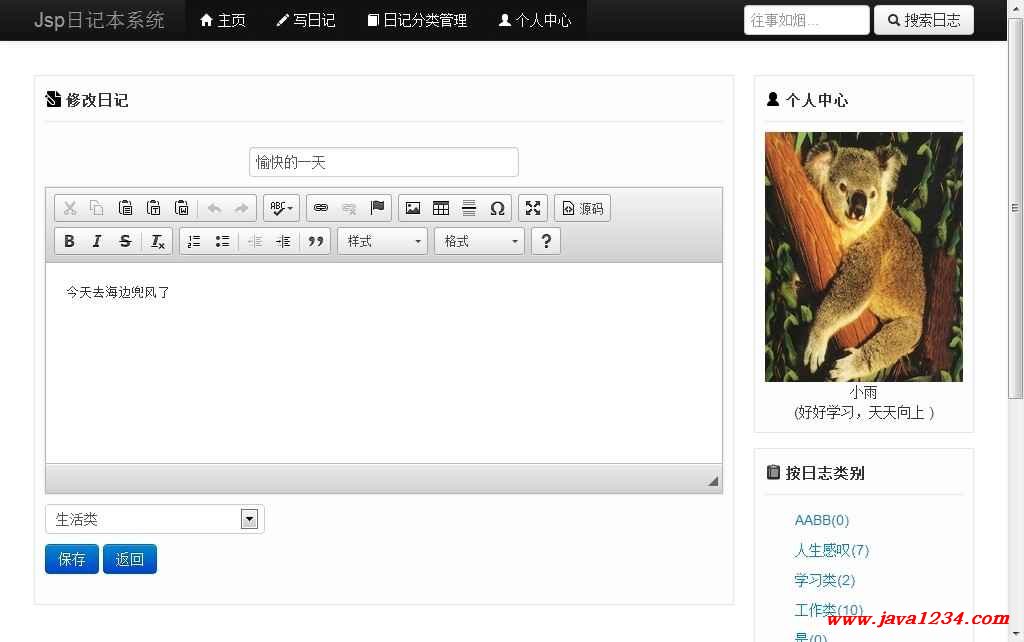Toggle bold formatting
1024x642 pixels.
pyautogui.click(x=69, y=241)
